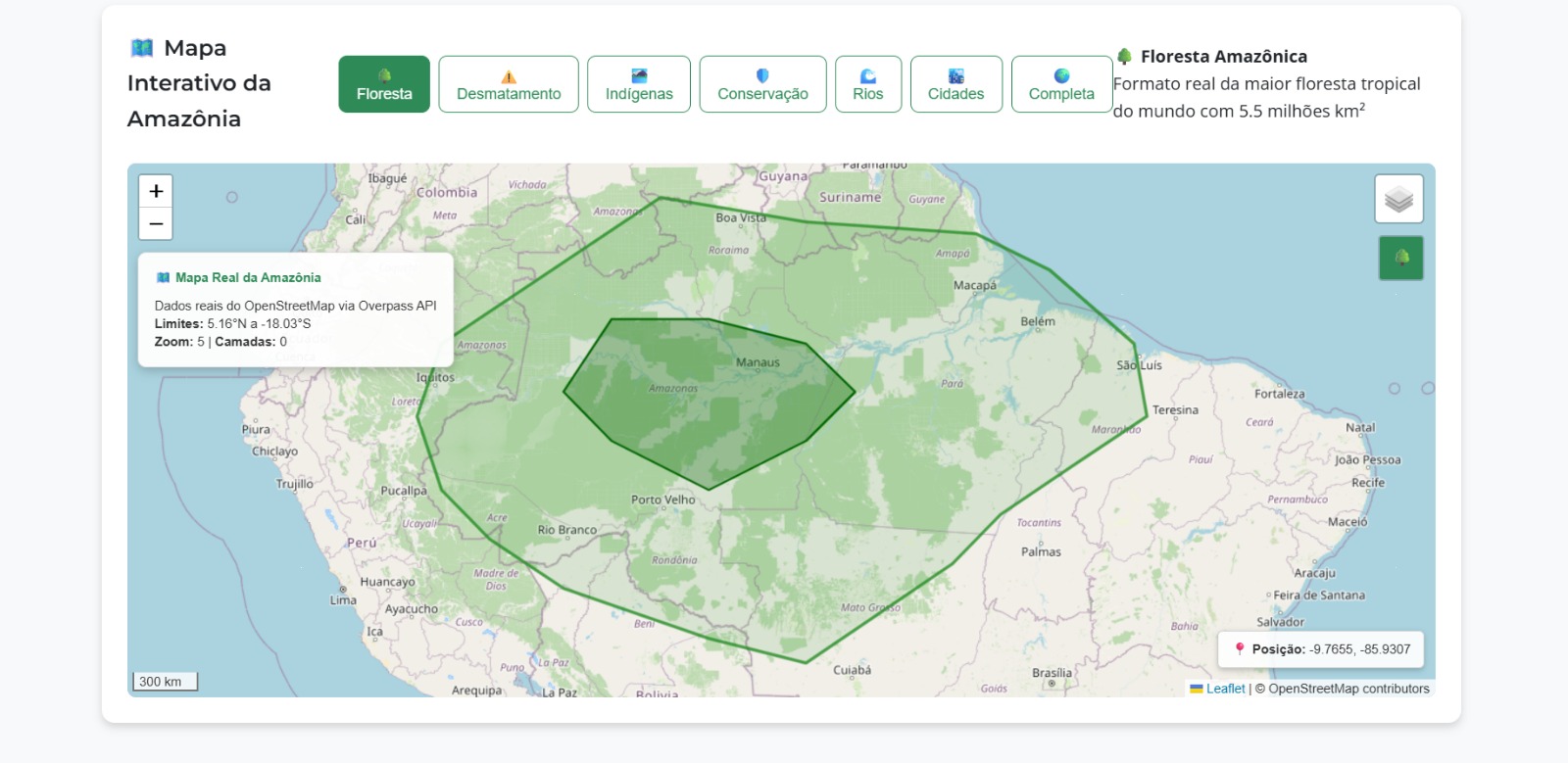
Task: Click the Maceió city label
Action: [x=1347, y=522]
